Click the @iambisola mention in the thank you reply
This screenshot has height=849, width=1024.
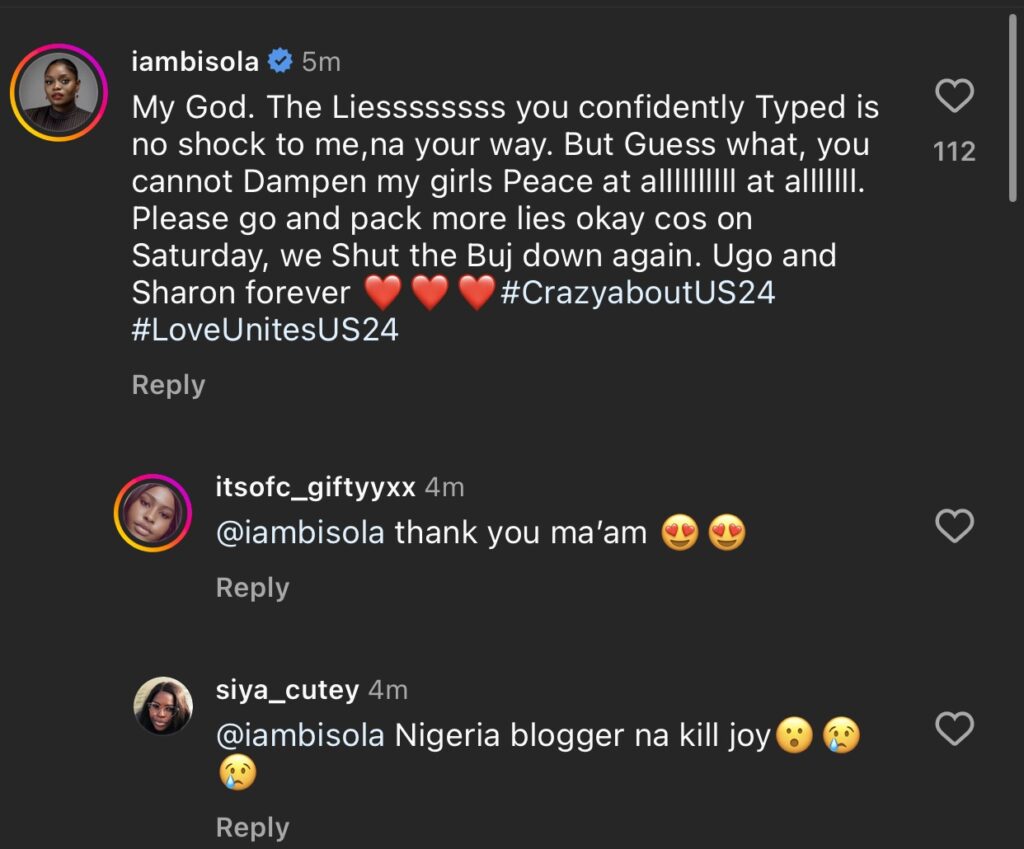pos(300,532)
